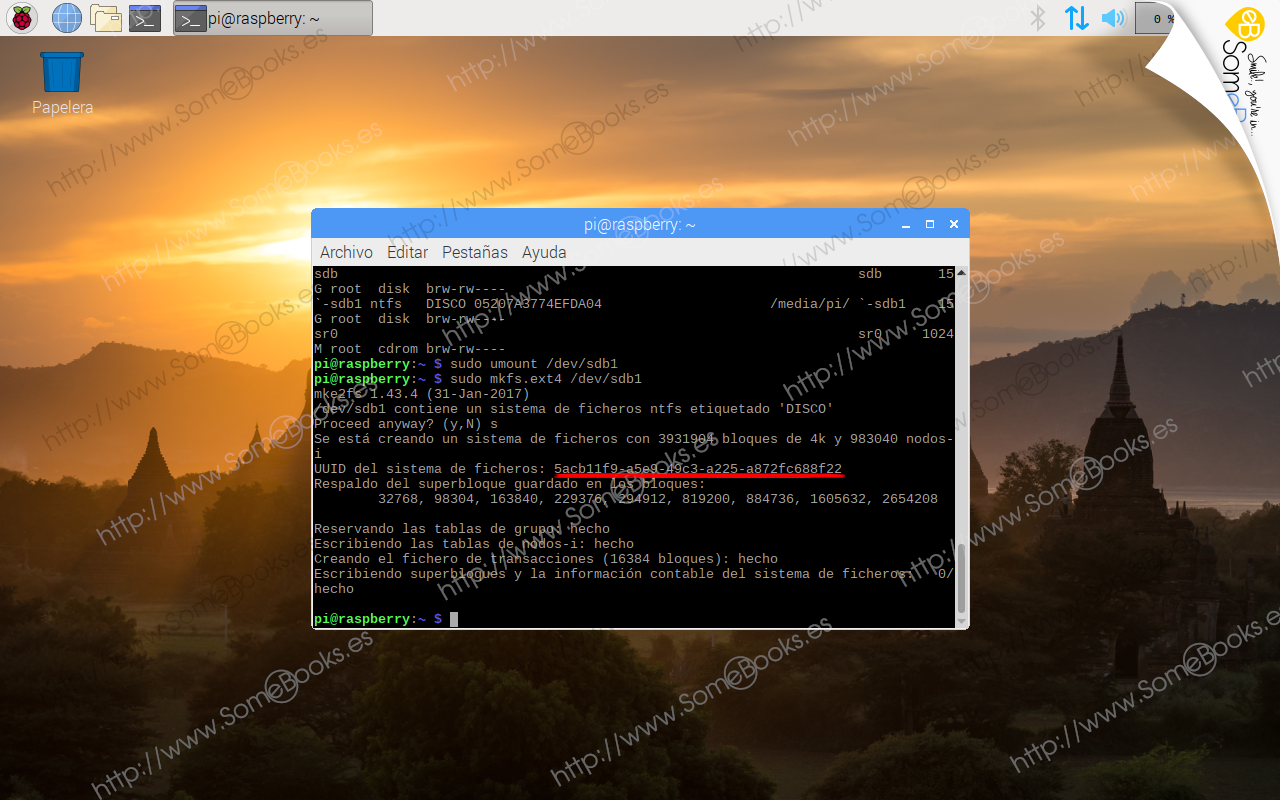The height and width of the screenshot is (800, 1280).
Task: Open the Archivo menu
Action: tap(346, 252)
